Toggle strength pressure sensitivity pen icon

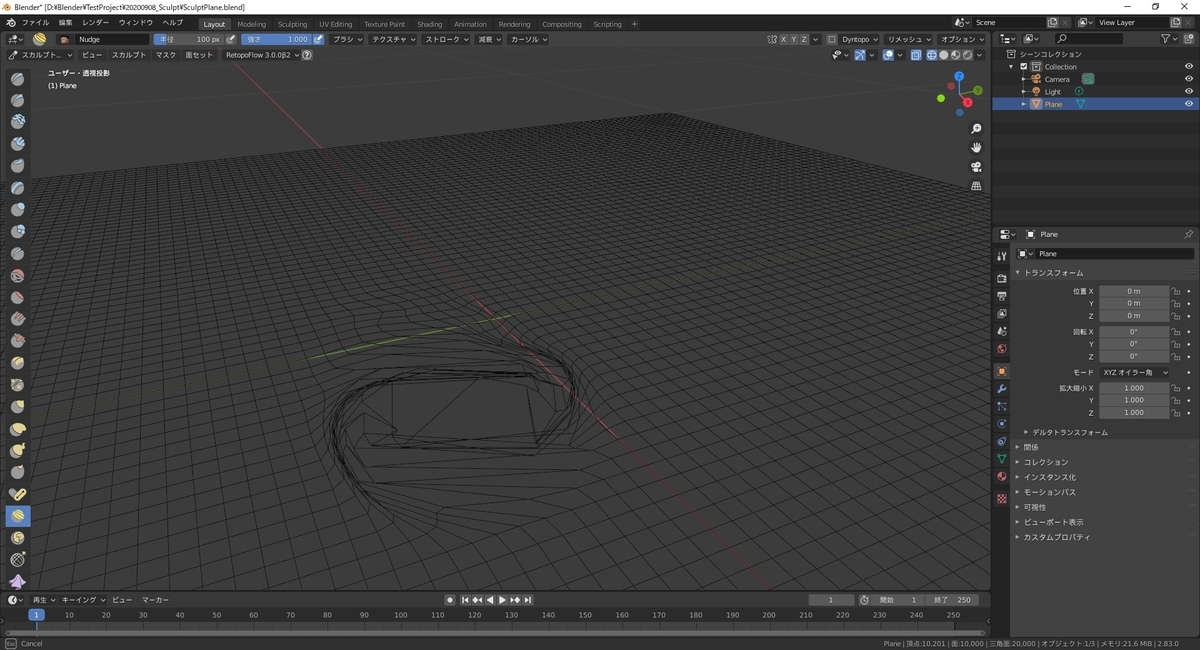tap(319, 39)
